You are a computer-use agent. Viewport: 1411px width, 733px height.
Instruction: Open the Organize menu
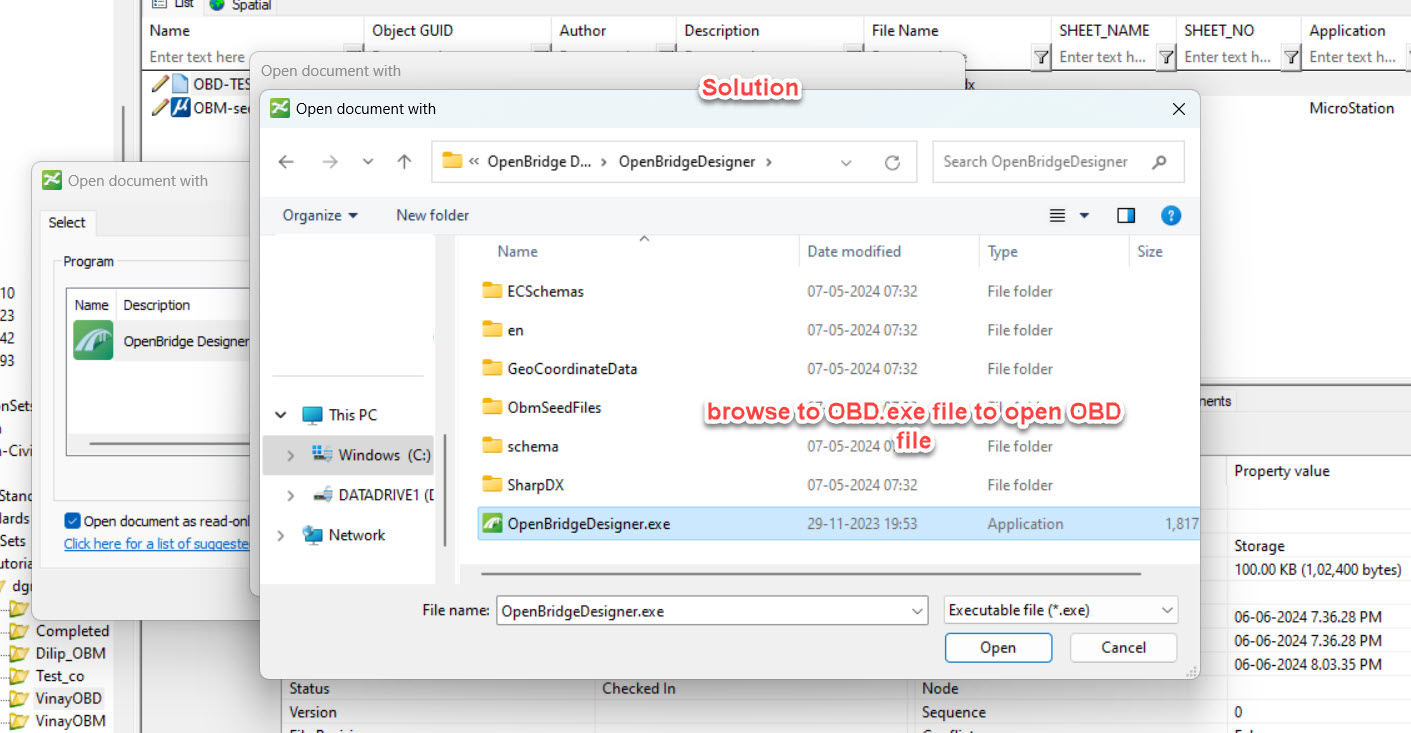pos(320,215)
